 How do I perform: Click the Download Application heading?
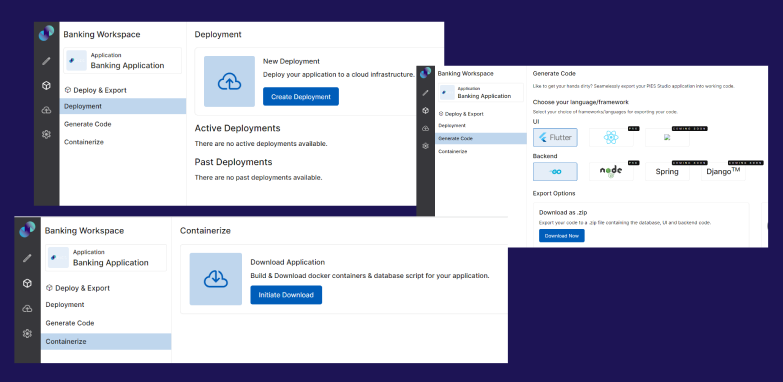288,262
